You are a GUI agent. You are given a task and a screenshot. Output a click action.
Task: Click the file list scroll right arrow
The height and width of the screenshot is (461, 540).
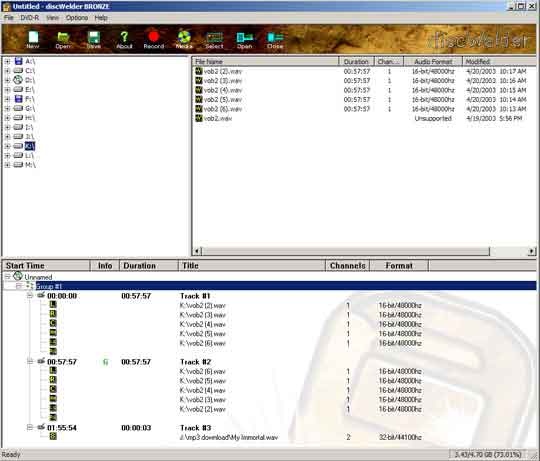pos(532,251)
